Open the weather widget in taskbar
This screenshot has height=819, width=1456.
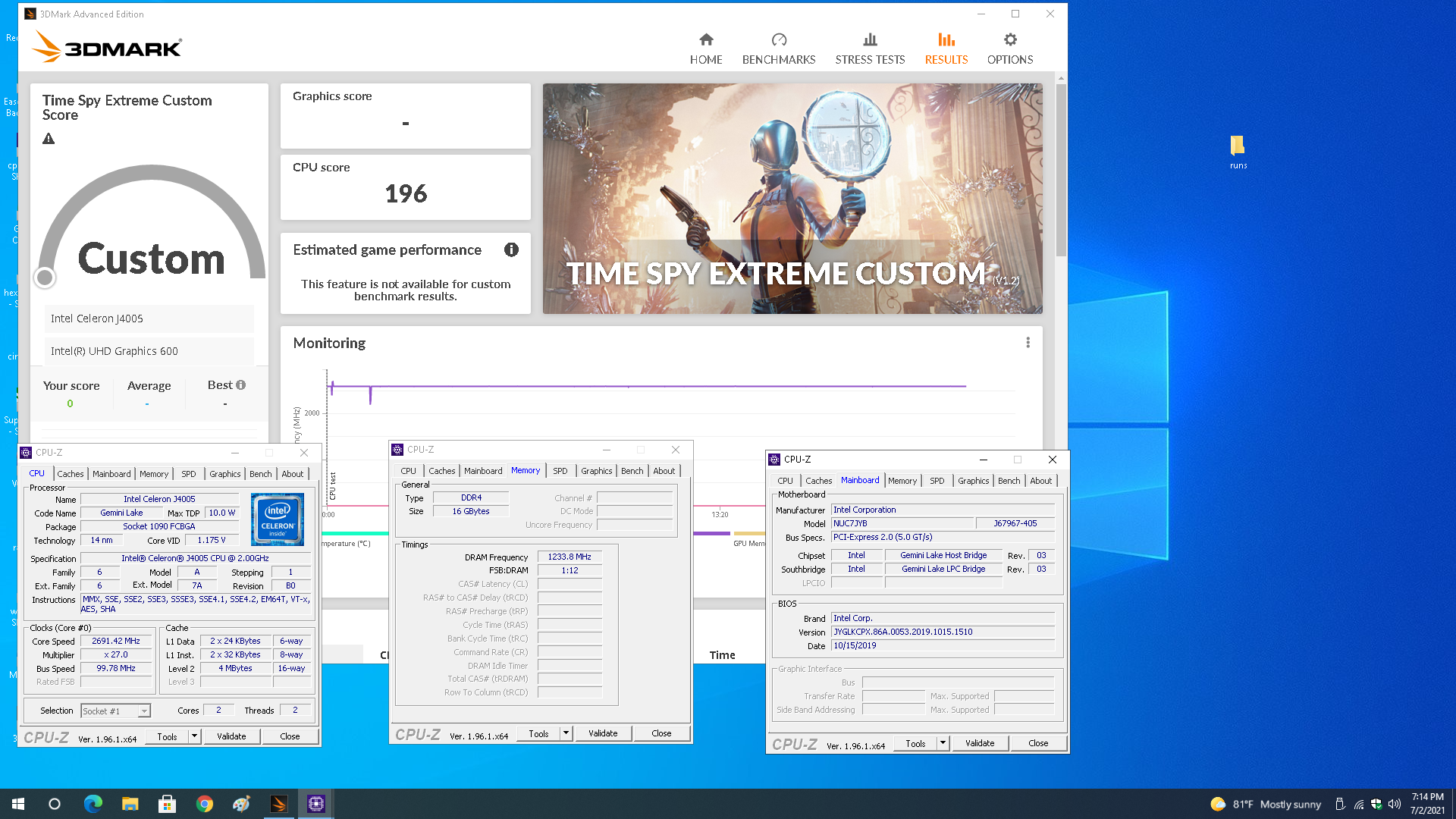tap(1266, 804)
